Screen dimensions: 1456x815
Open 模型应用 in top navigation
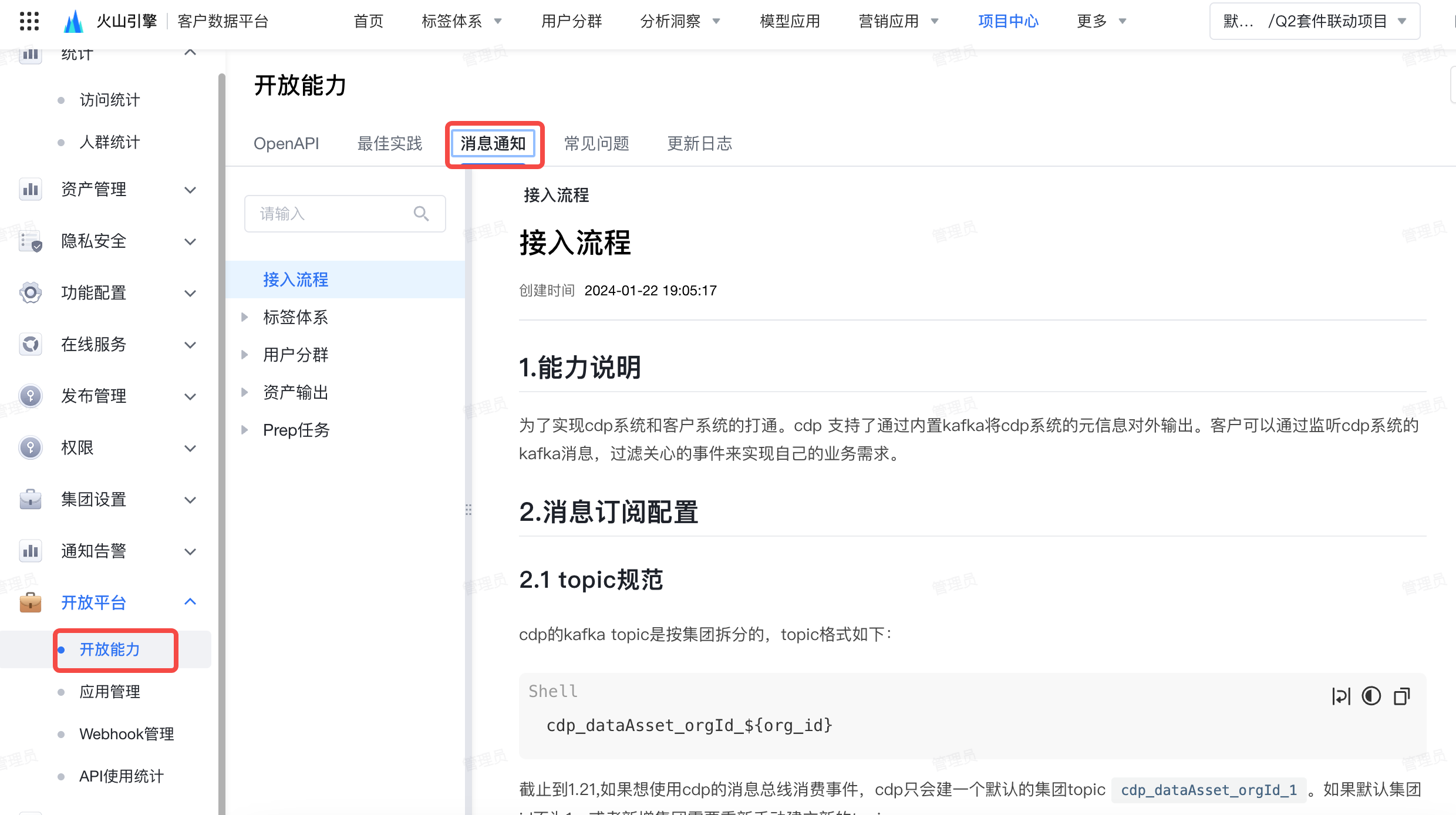790,21
